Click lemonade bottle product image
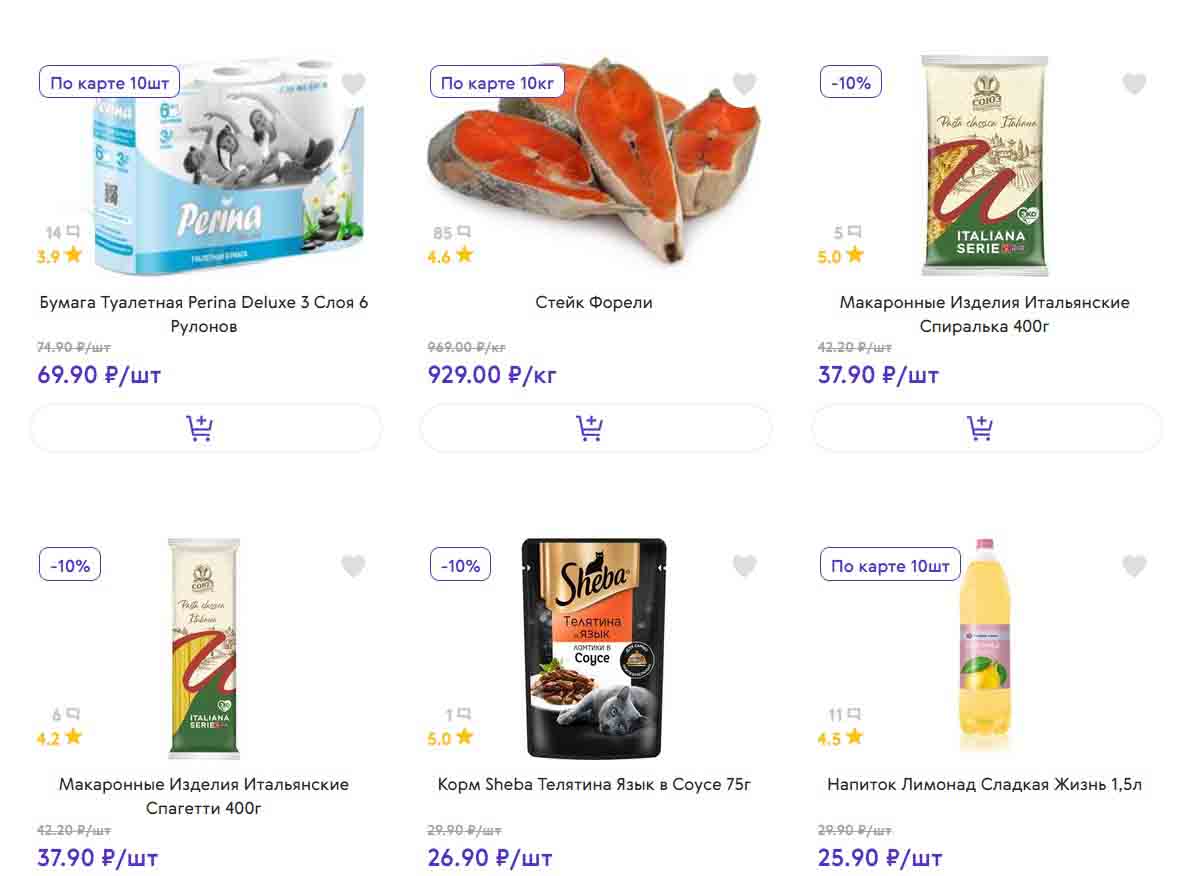1193x876 pixels. pos(984,648)
